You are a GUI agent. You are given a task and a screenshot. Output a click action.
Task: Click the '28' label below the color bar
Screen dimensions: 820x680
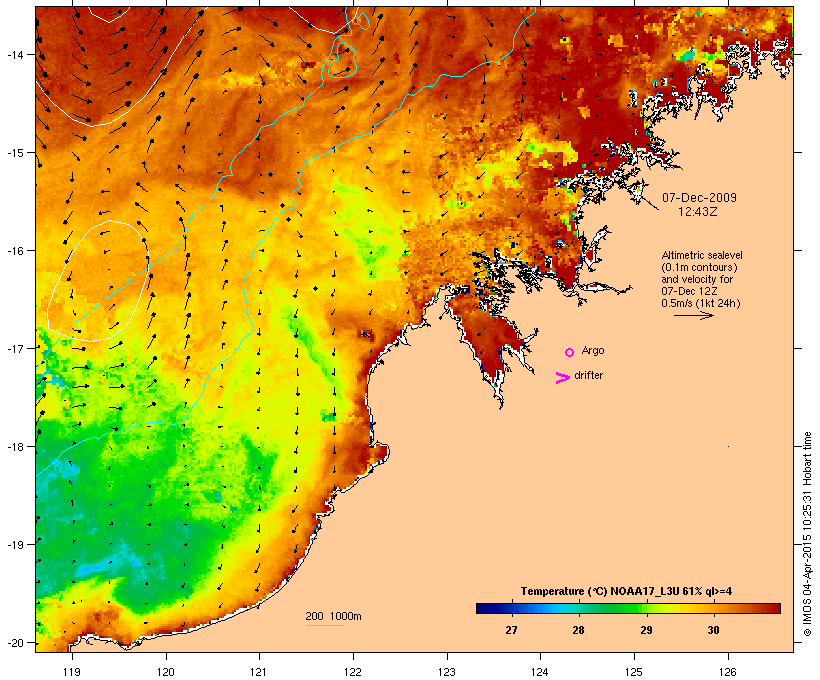point(578,630)
